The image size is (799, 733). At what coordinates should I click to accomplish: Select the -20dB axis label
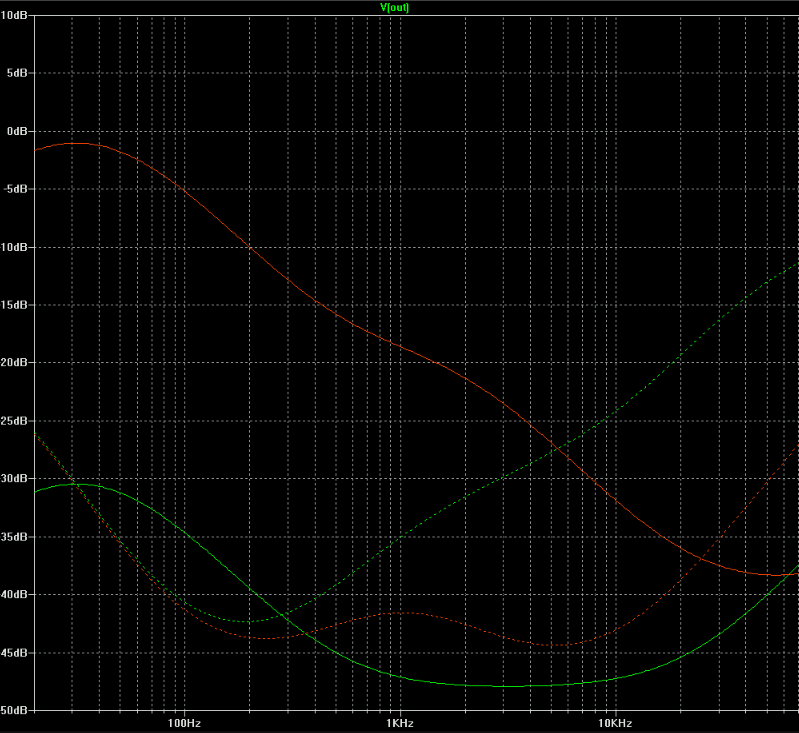coord(14,362)
